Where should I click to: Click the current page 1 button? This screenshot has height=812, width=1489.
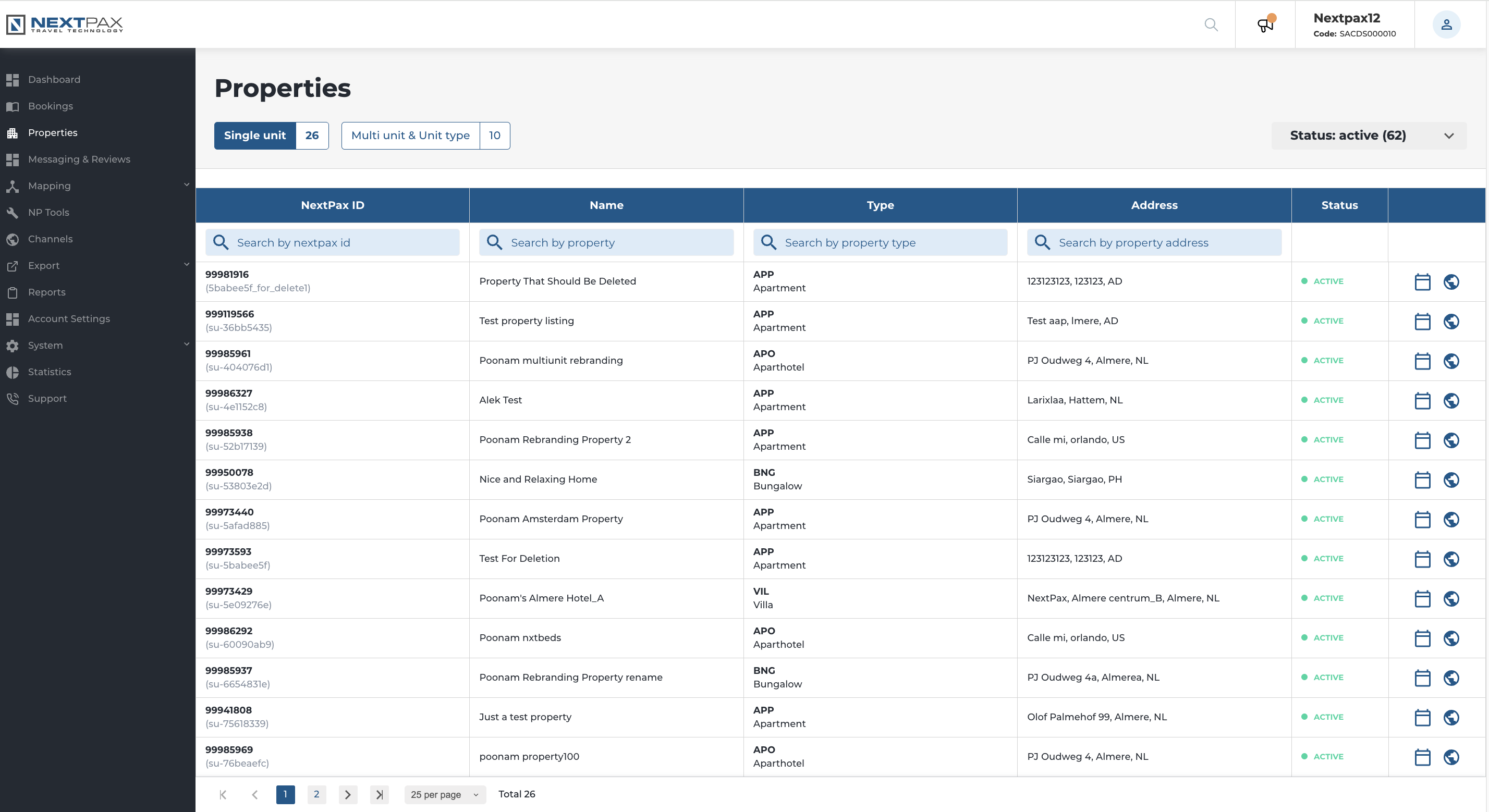pyautogui.click(x=285, y=794)
